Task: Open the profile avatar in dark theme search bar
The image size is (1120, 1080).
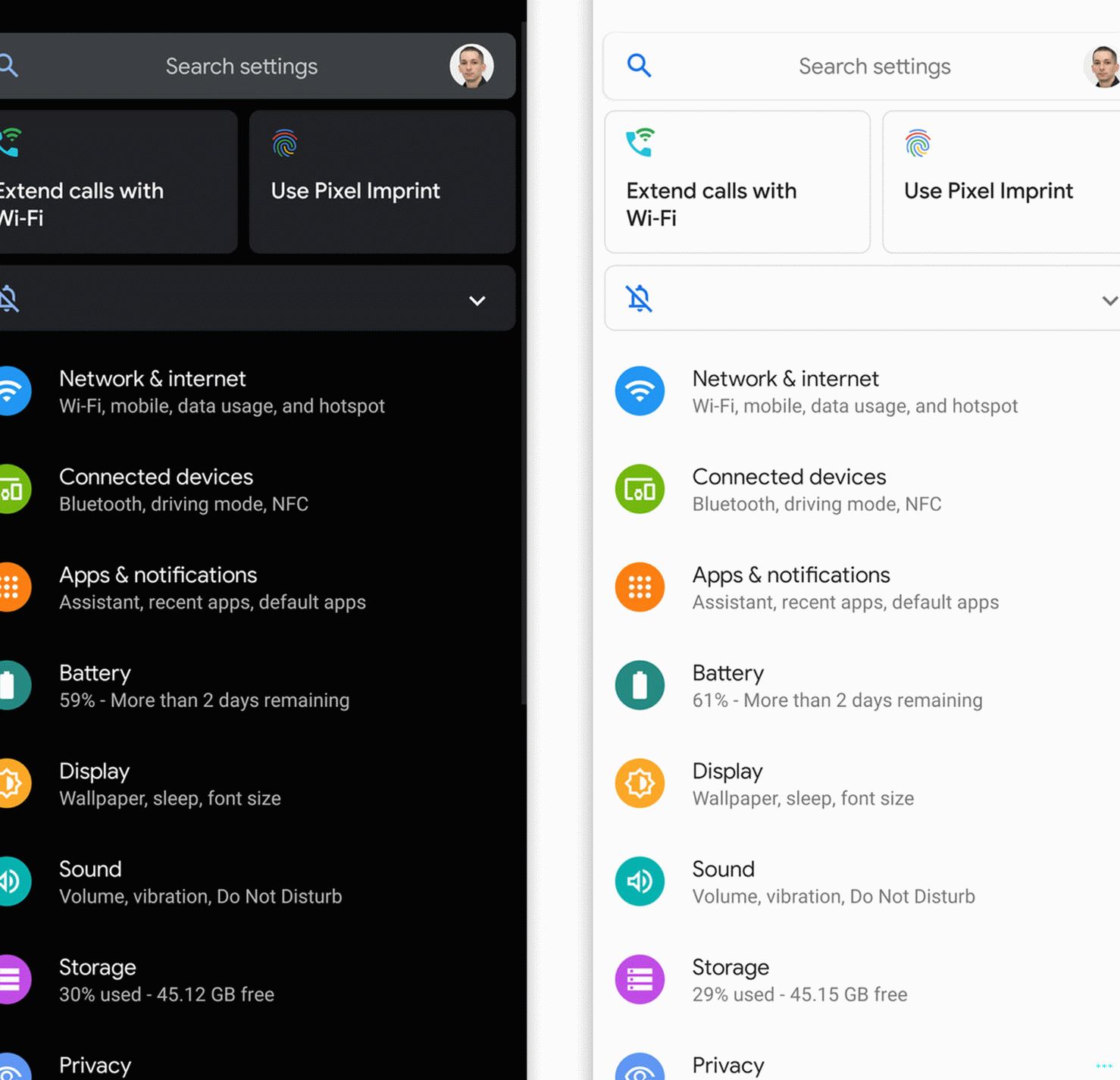Action: (x=471, y=66)
